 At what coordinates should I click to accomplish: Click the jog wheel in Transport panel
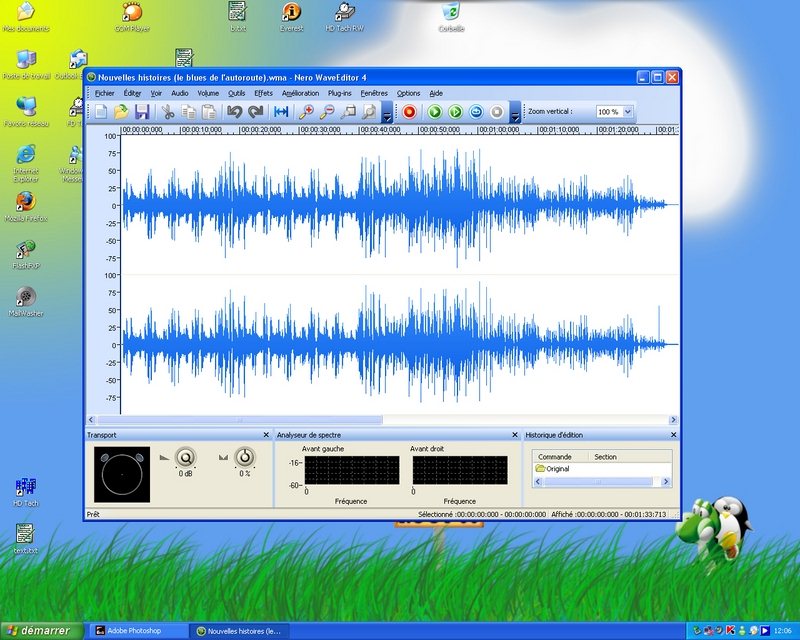(x=122, y=475)
